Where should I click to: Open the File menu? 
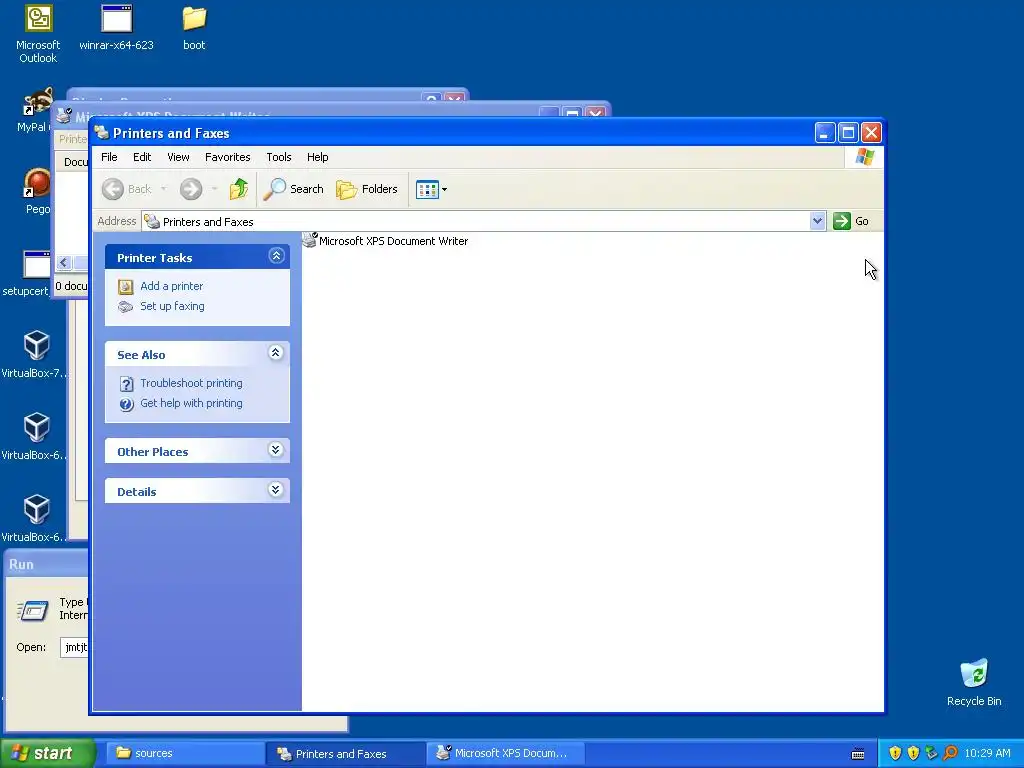pyautogui.click(x=109, y=157)
